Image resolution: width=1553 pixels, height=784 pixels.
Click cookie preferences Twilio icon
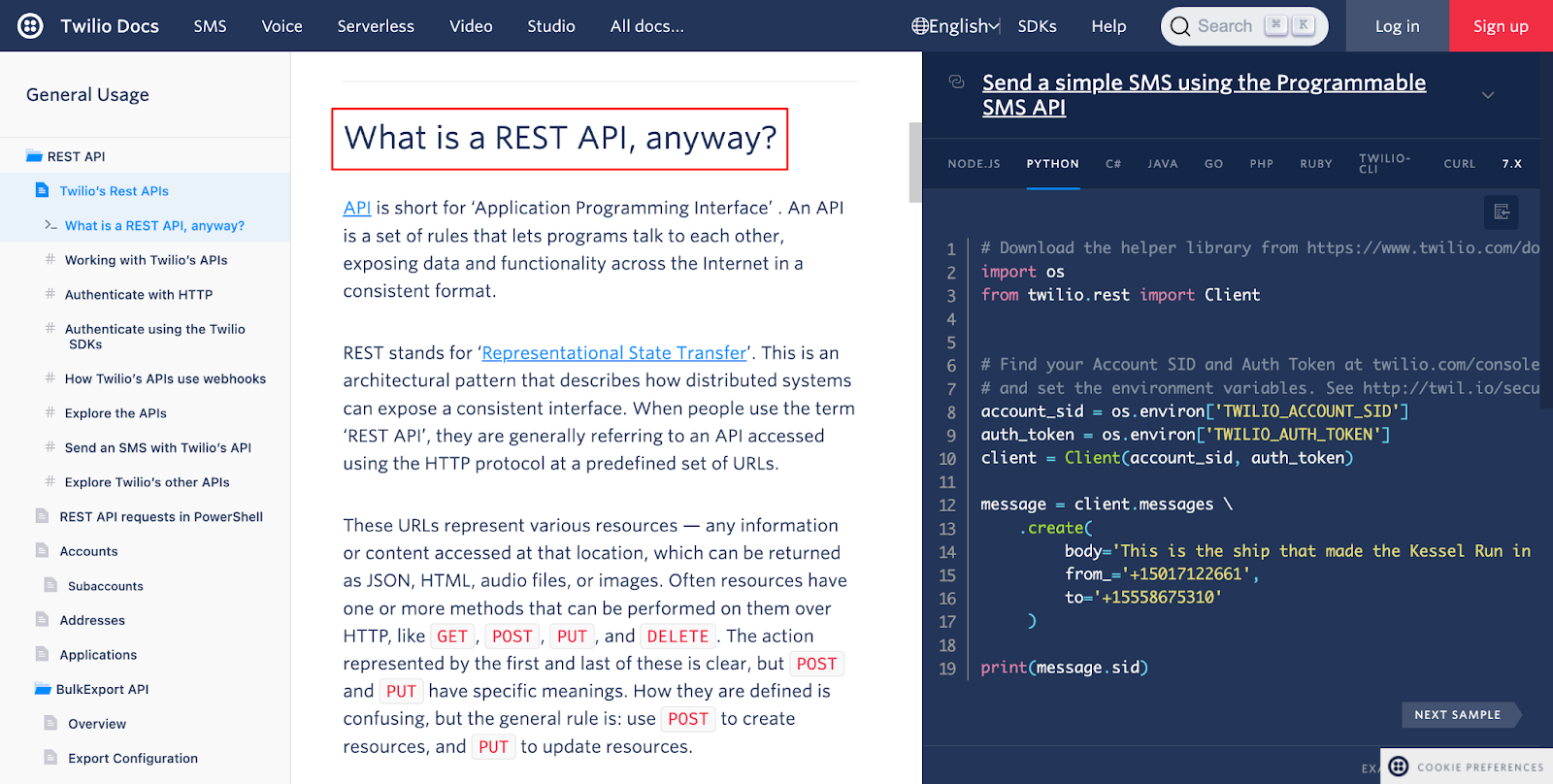click(x=1399, y=767)
